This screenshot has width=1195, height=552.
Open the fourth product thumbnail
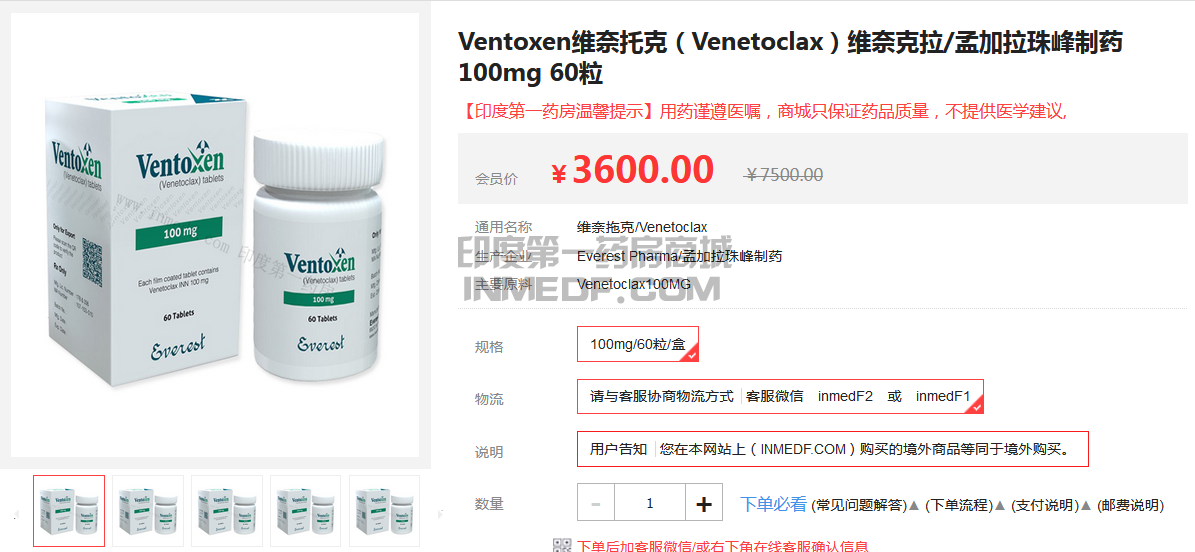(306, 511)
